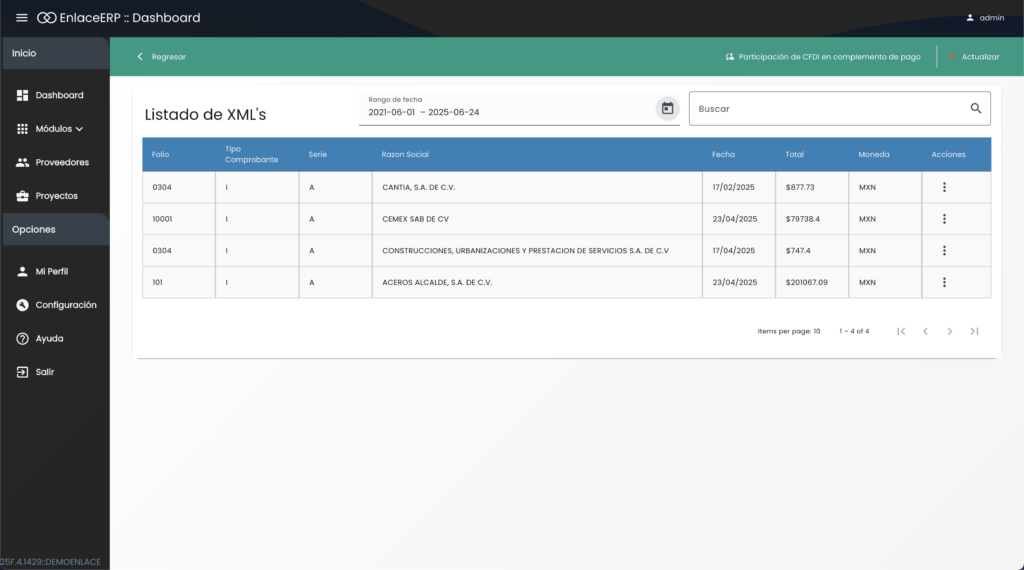Click the Actualizar refresh icon
The width and height of the screenshot is (1024, 570).
tap(952, 57)
